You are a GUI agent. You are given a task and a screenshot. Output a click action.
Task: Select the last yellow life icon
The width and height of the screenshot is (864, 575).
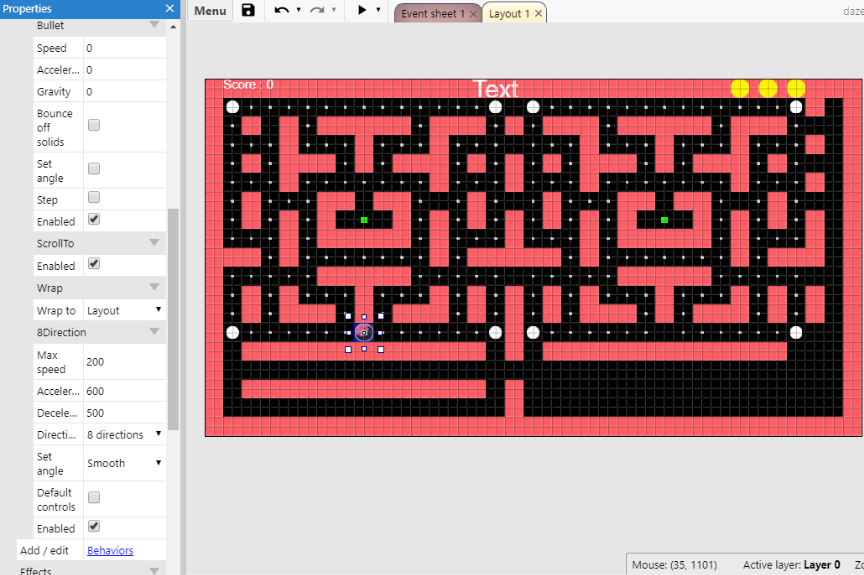(x=796, y=88)
